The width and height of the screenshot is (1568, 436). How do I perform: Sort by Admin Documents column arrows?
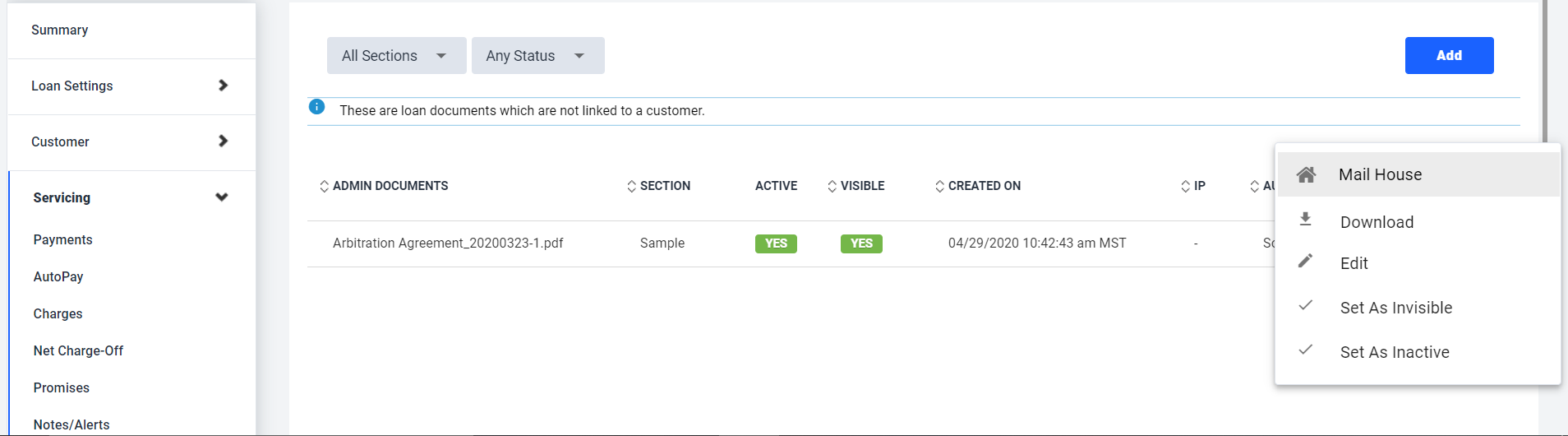pos(324,186)
